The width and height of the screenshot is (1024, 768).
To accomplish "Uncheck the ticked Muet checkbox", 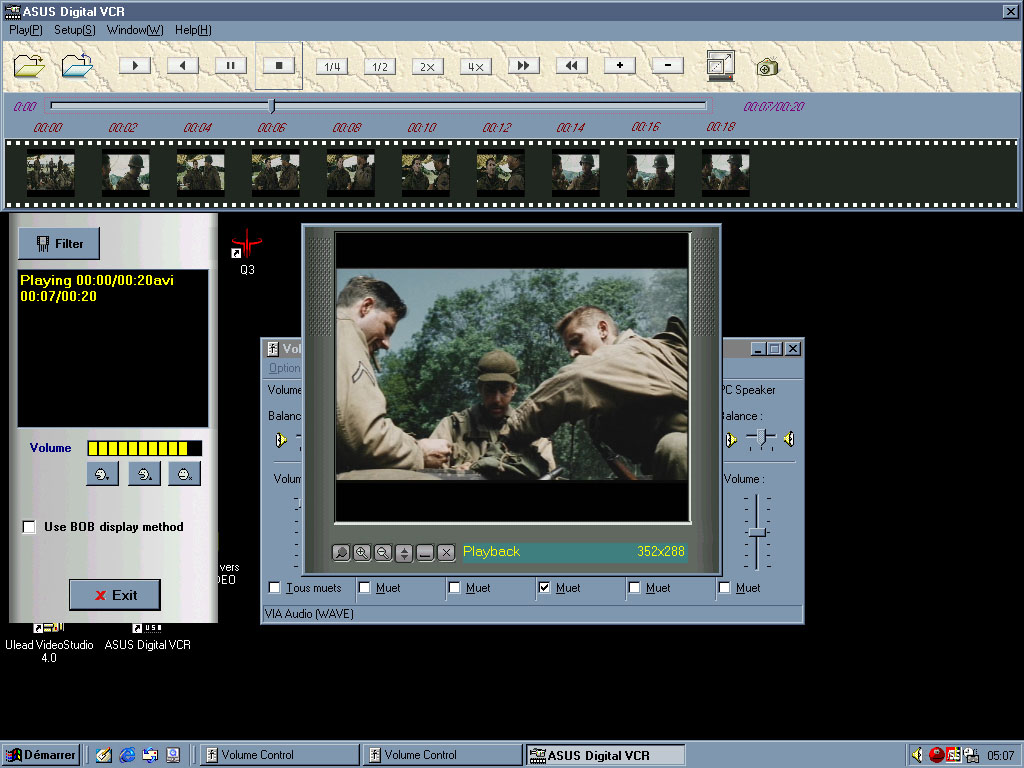I will (x=544, y=588).
